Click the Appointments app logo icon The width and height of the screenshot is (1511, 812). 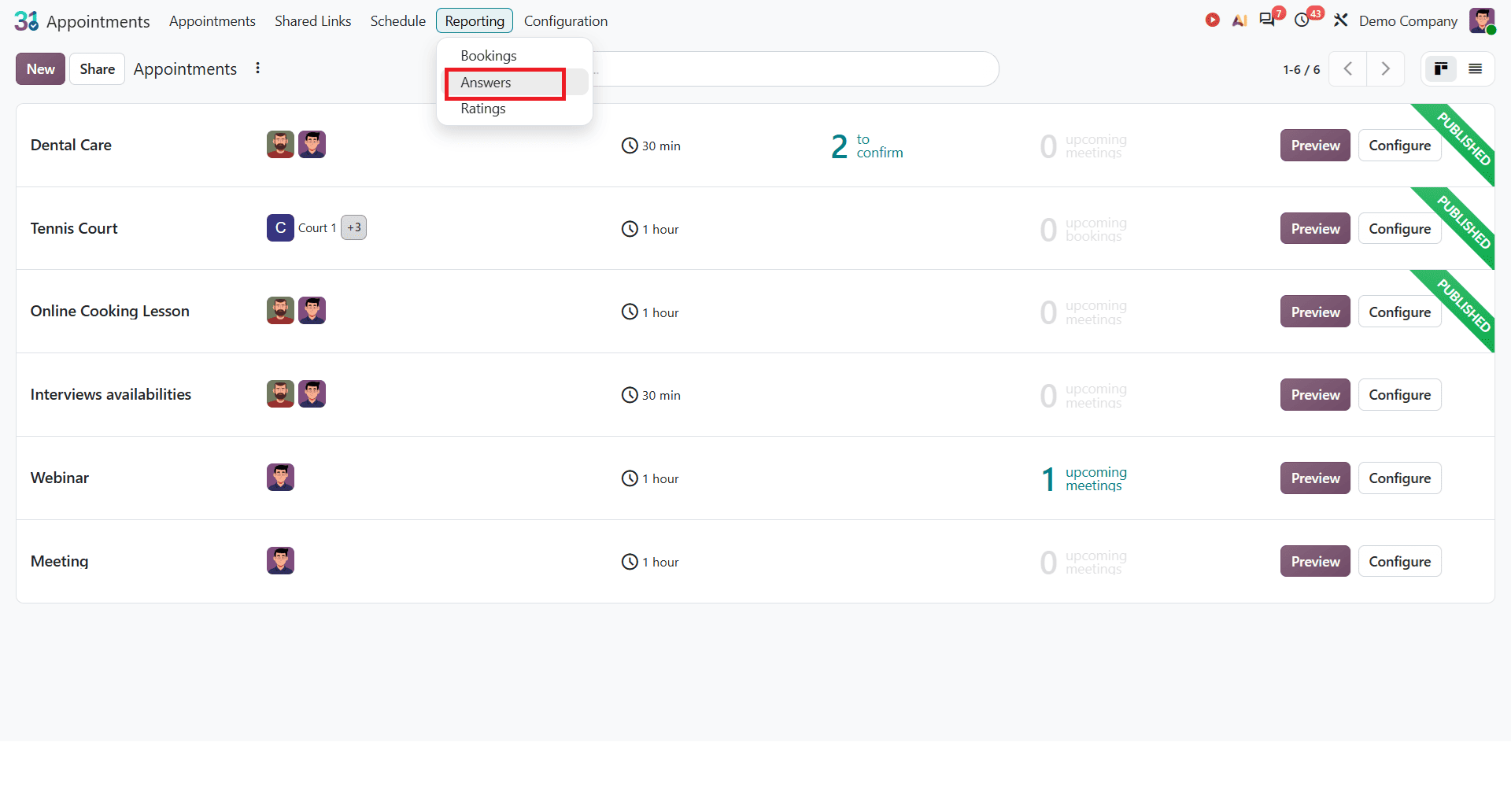pos(26,21)
